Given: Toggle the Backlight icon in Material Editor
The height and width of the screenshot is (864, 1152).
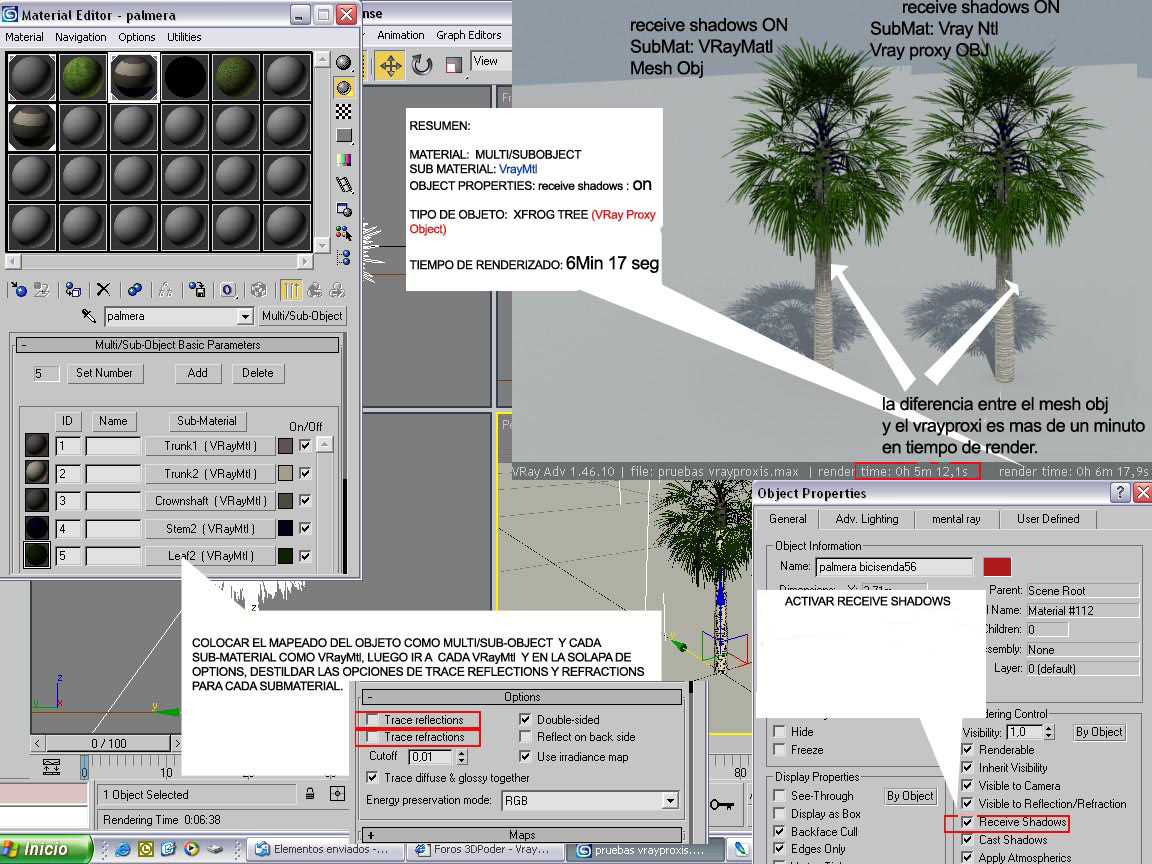Looking at the screenshot, I should (343, 87).
